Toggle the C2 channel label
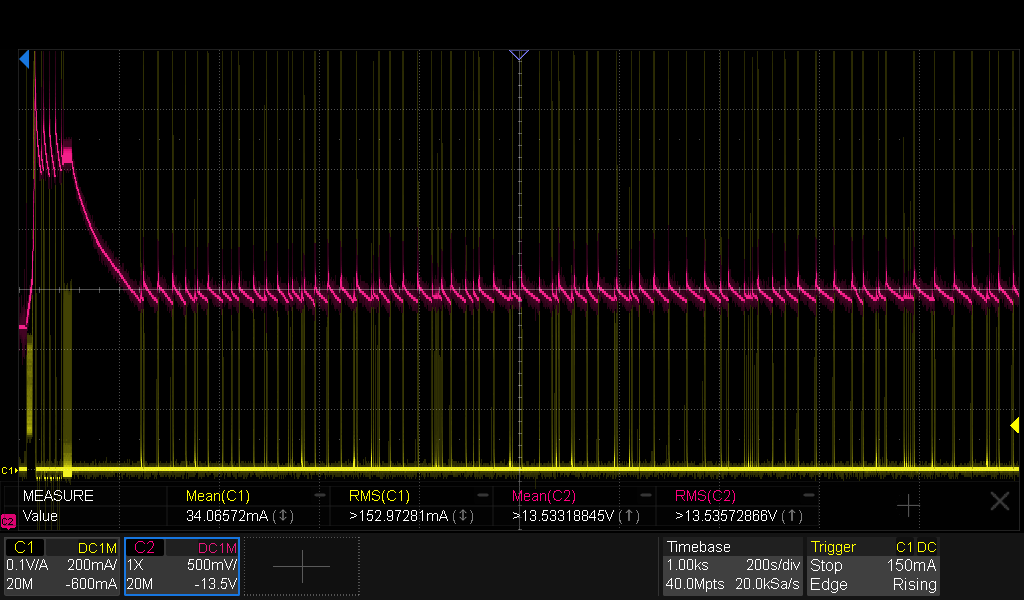Image resolution: width=1024 pixels, height=600 pixels. coord(144,547)
